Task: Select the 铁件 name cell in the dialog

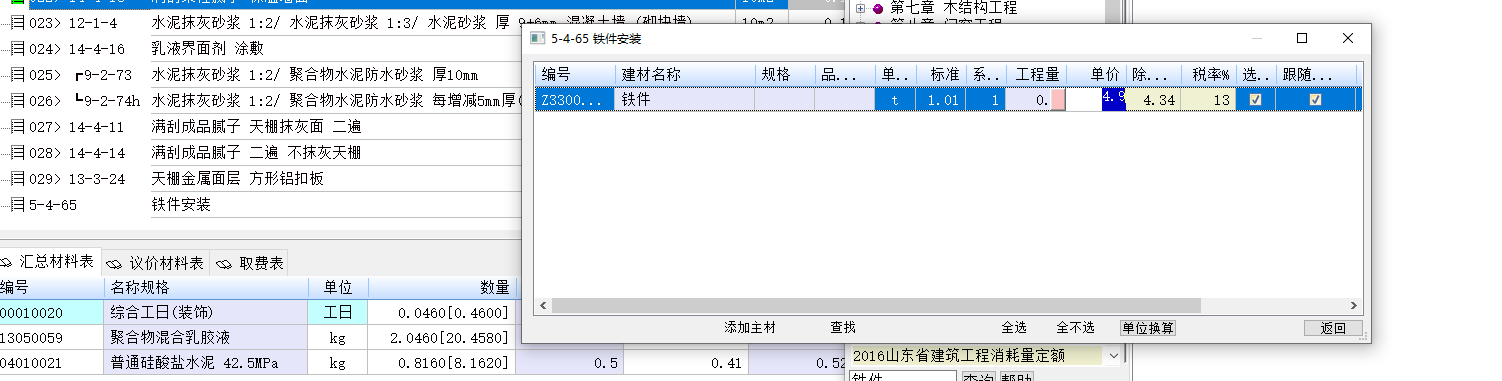Action: point(685,99)
